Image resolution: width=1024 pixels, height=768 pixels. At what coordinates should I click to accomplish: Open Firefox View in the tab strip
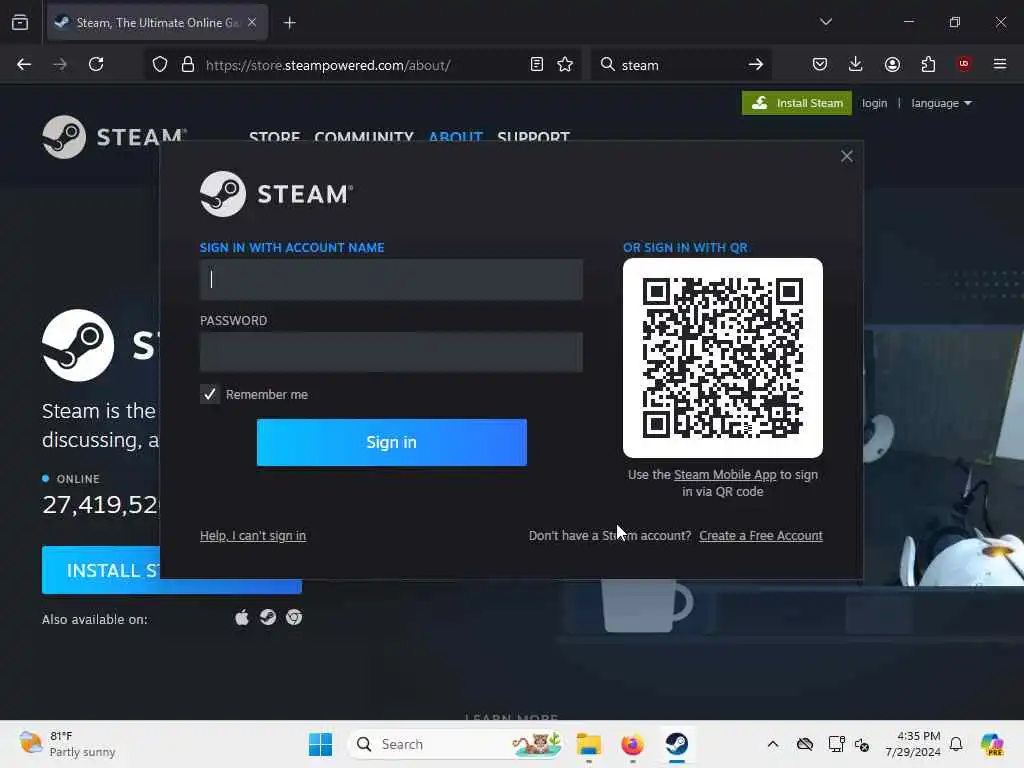click(20, 23)
